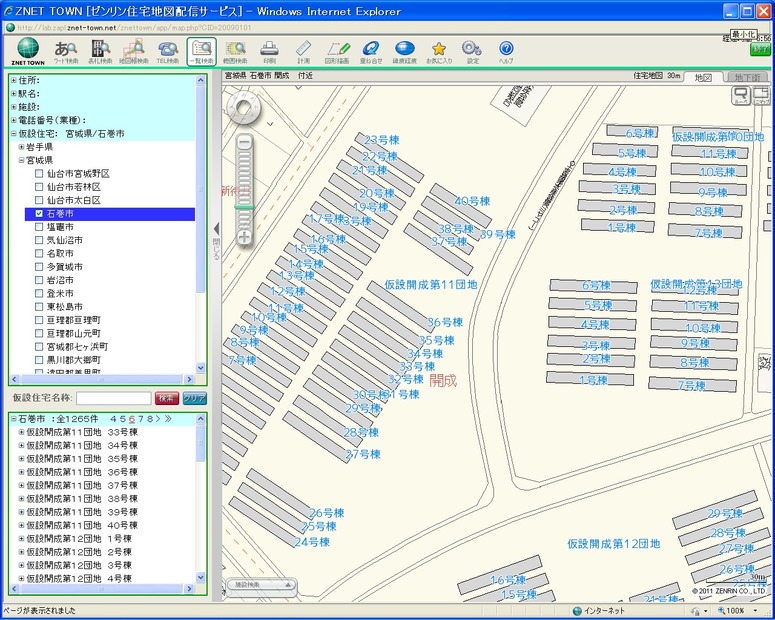
Task: Open the TEL検索 telephone search tool
Action: [168, 52]
